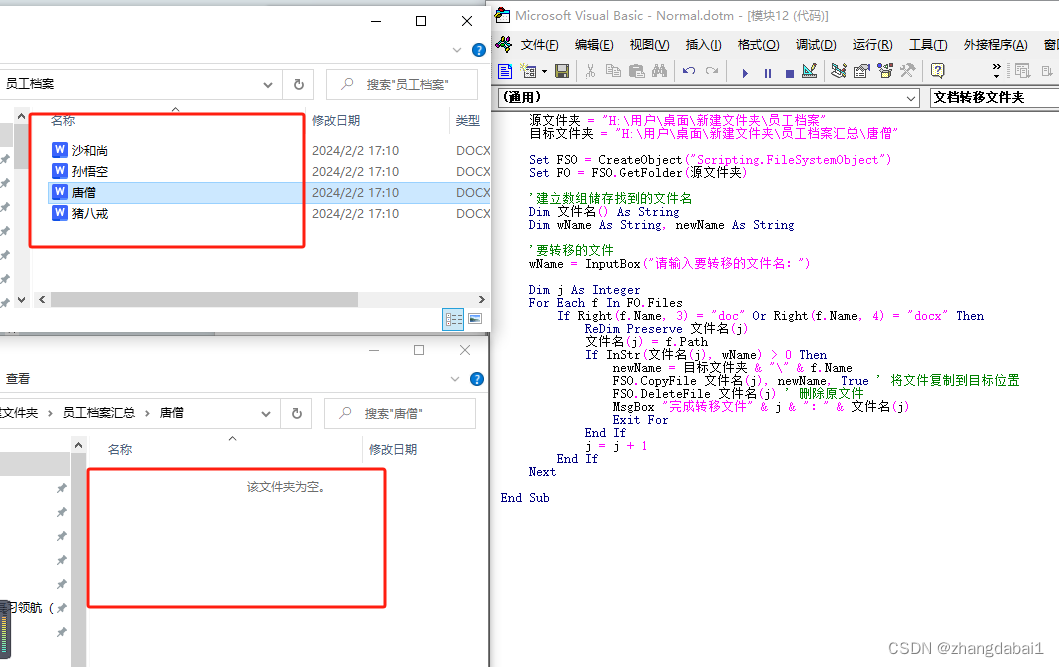Click help icon in 唐僧 window
Viewport: 1059px width, 667px height.
click(477, 379)
